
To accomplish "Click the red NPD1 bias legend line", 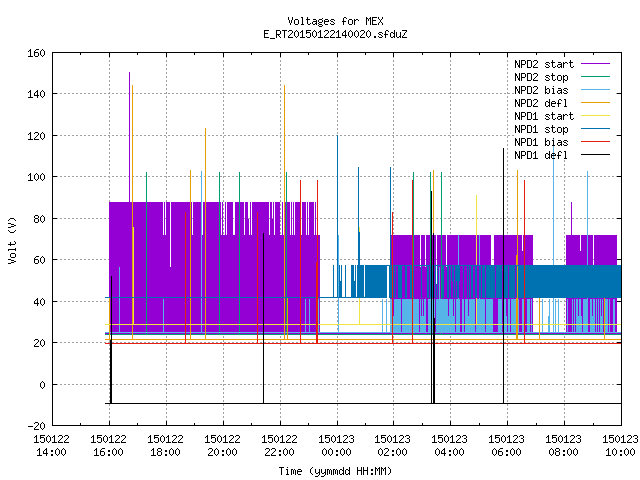I will (x=595, y=142).
